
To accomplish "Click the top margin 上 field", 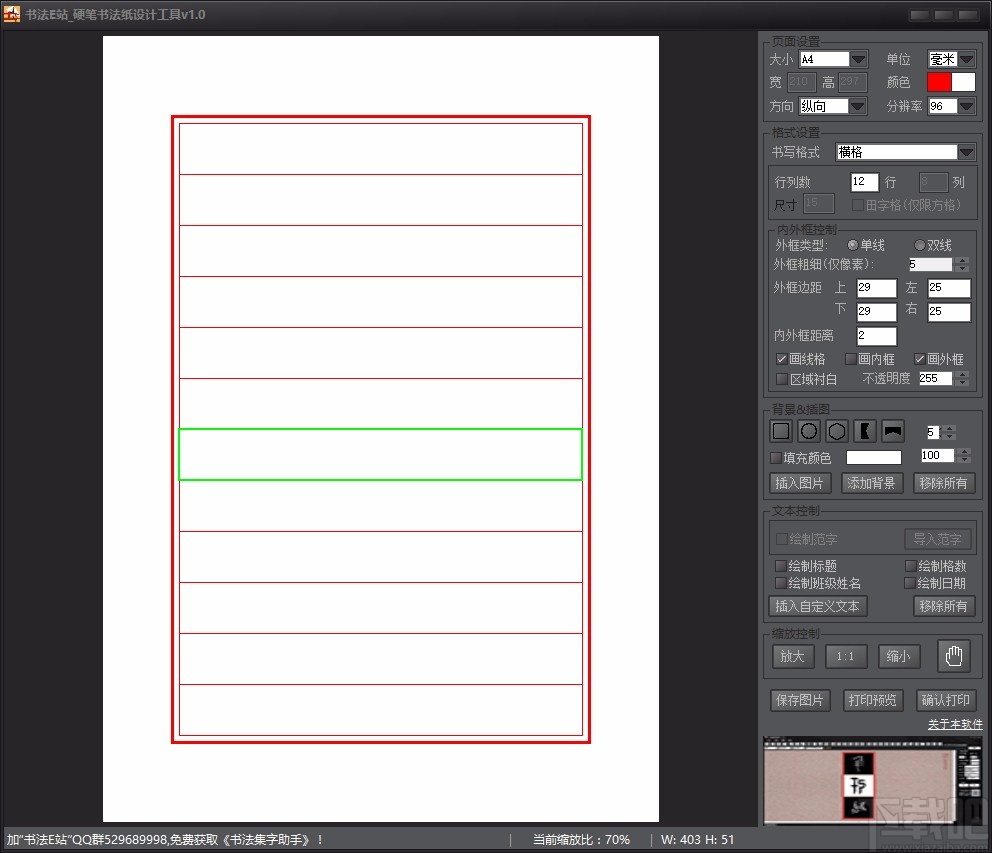I will click(876, 288).
